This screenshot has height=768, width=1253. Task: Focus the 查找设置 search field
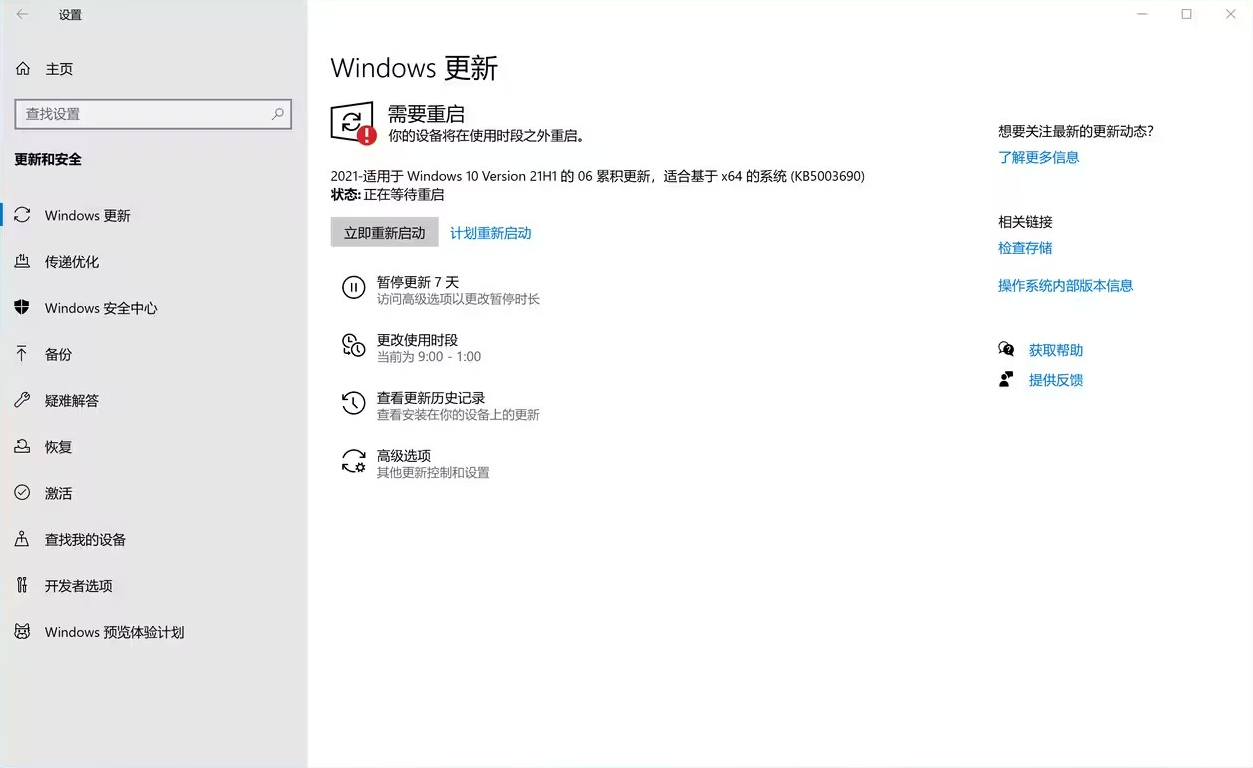[153, 114]
